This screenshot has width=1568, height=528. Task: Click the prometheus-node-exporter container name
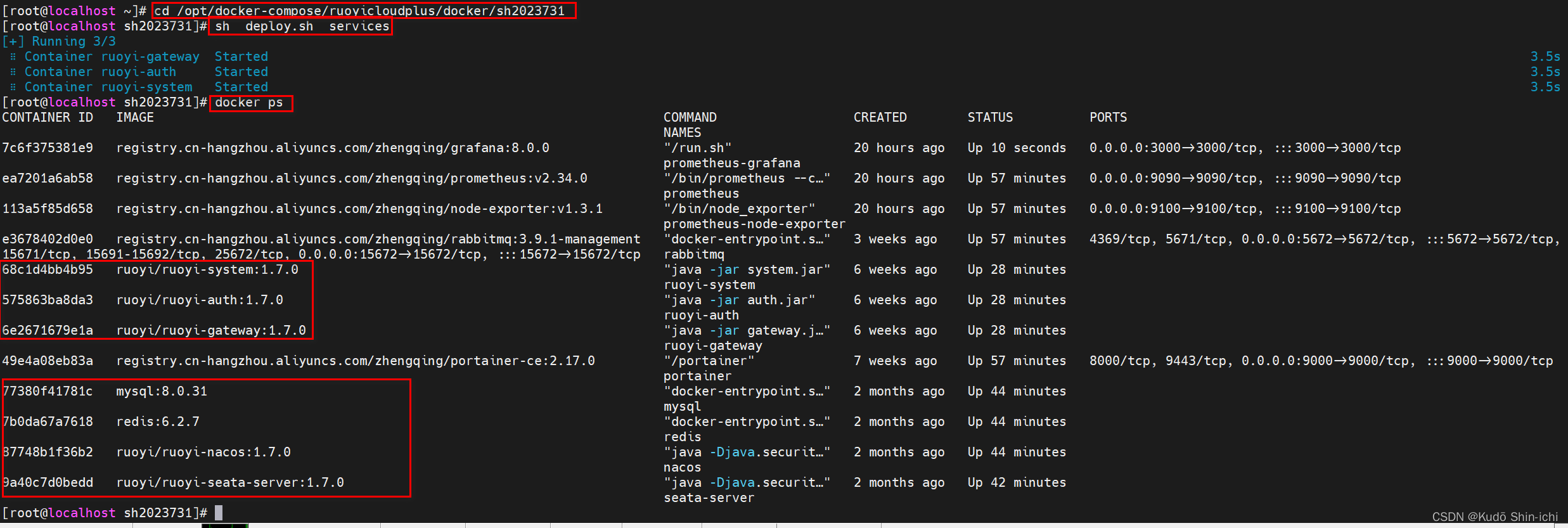coord(755,224)
